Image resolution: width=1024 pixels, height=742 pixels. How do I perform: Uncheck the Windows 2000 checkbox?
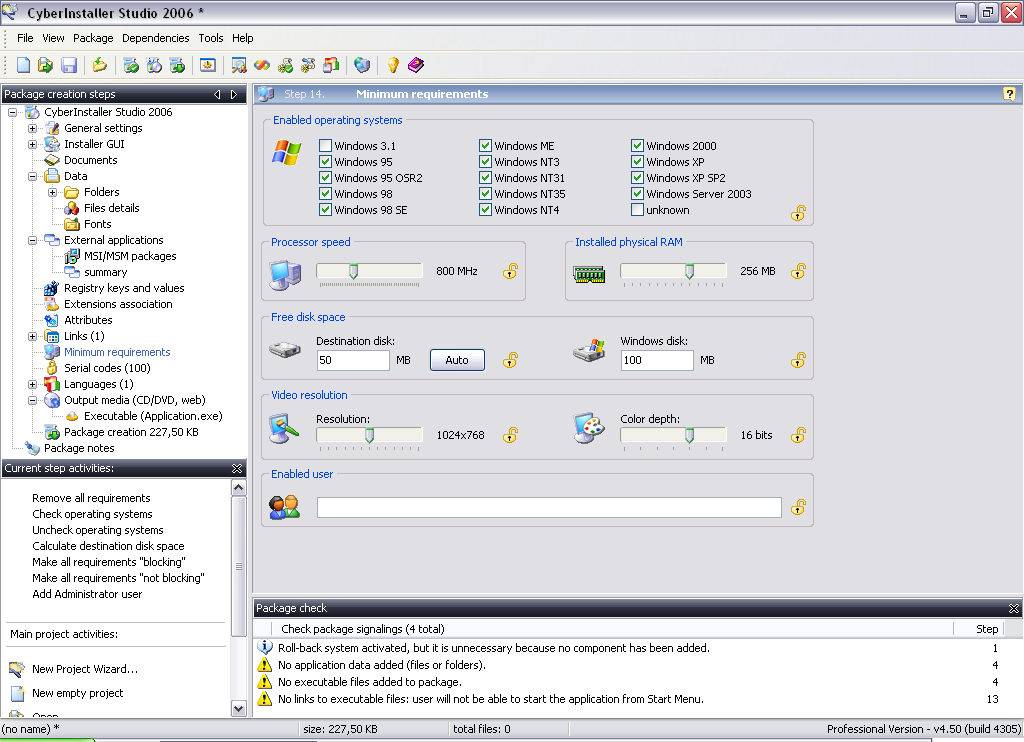click(637, 146)
